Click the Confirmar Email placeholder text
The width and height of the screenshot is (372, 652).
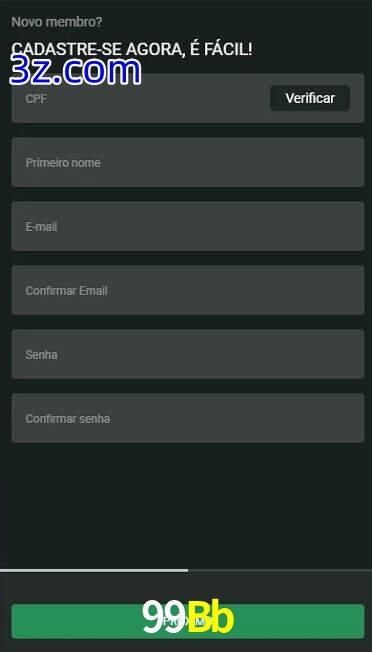[67, 291]
